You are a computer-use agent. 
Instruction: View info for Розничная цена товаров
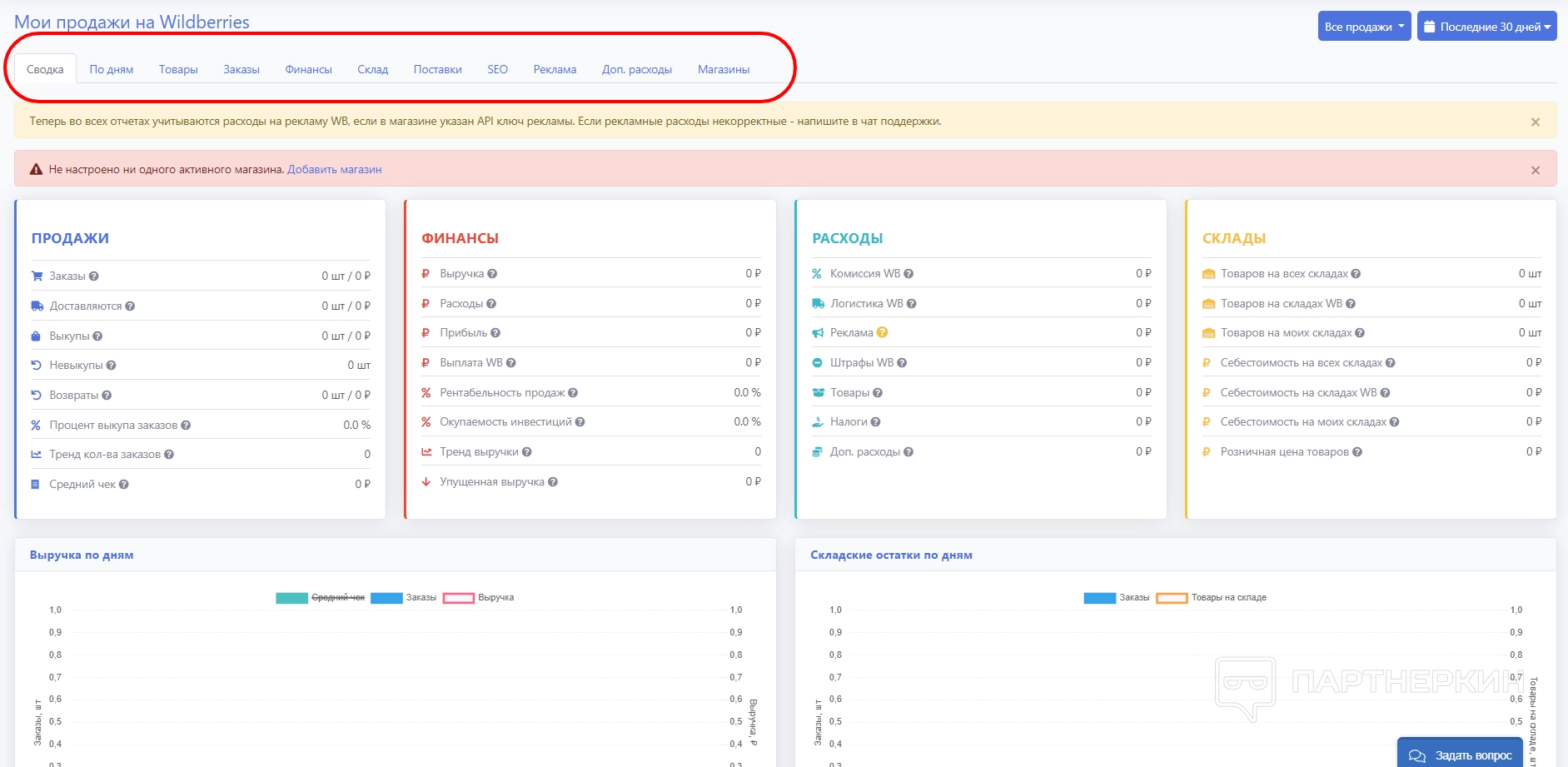[x=1357, y=452]
